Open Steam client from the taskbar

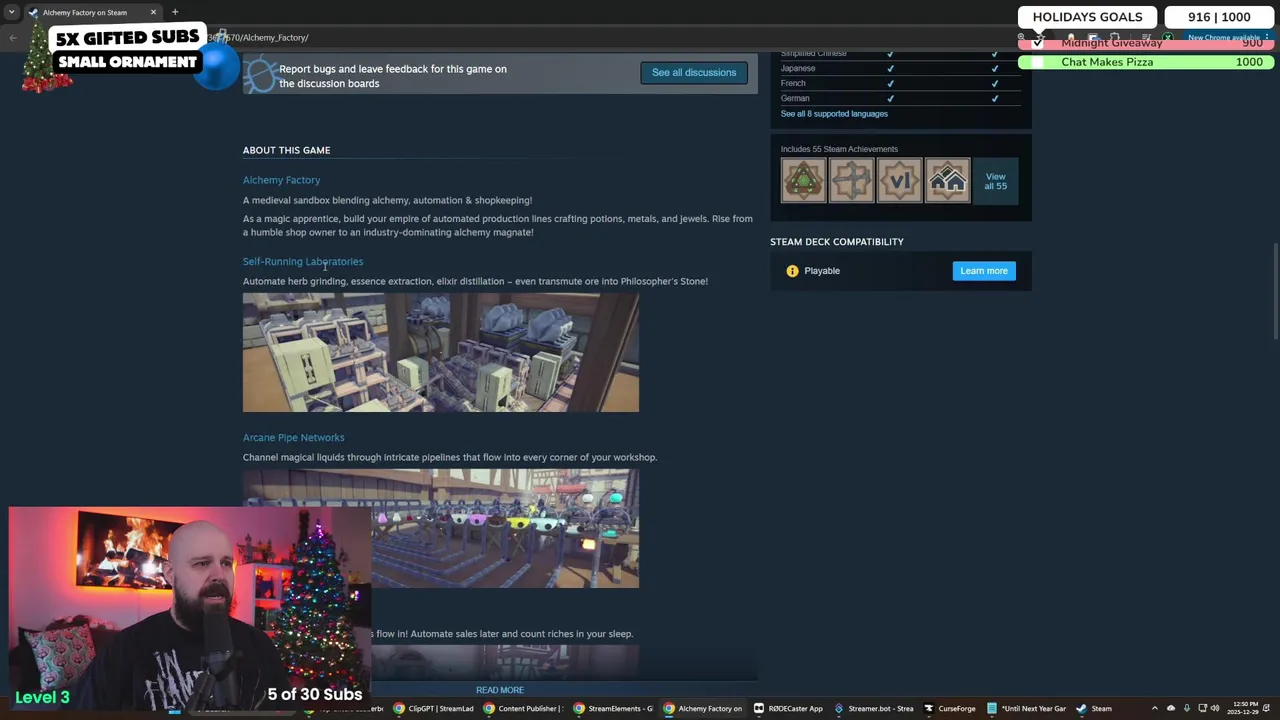point(1094,709)
